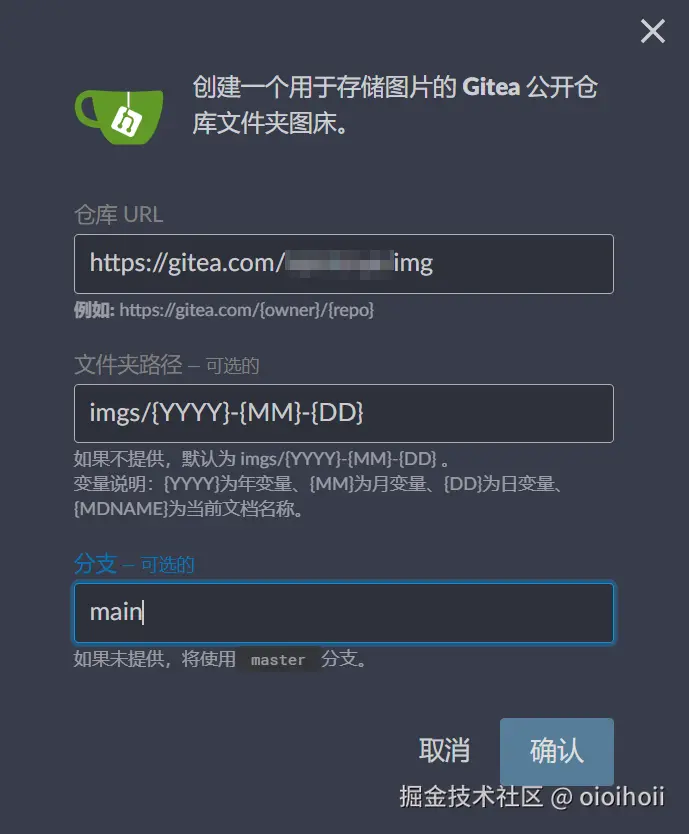Screen dimensions: 689x834
Task: Click the blue 分支 field label
Action: click(x=96, y=564)
